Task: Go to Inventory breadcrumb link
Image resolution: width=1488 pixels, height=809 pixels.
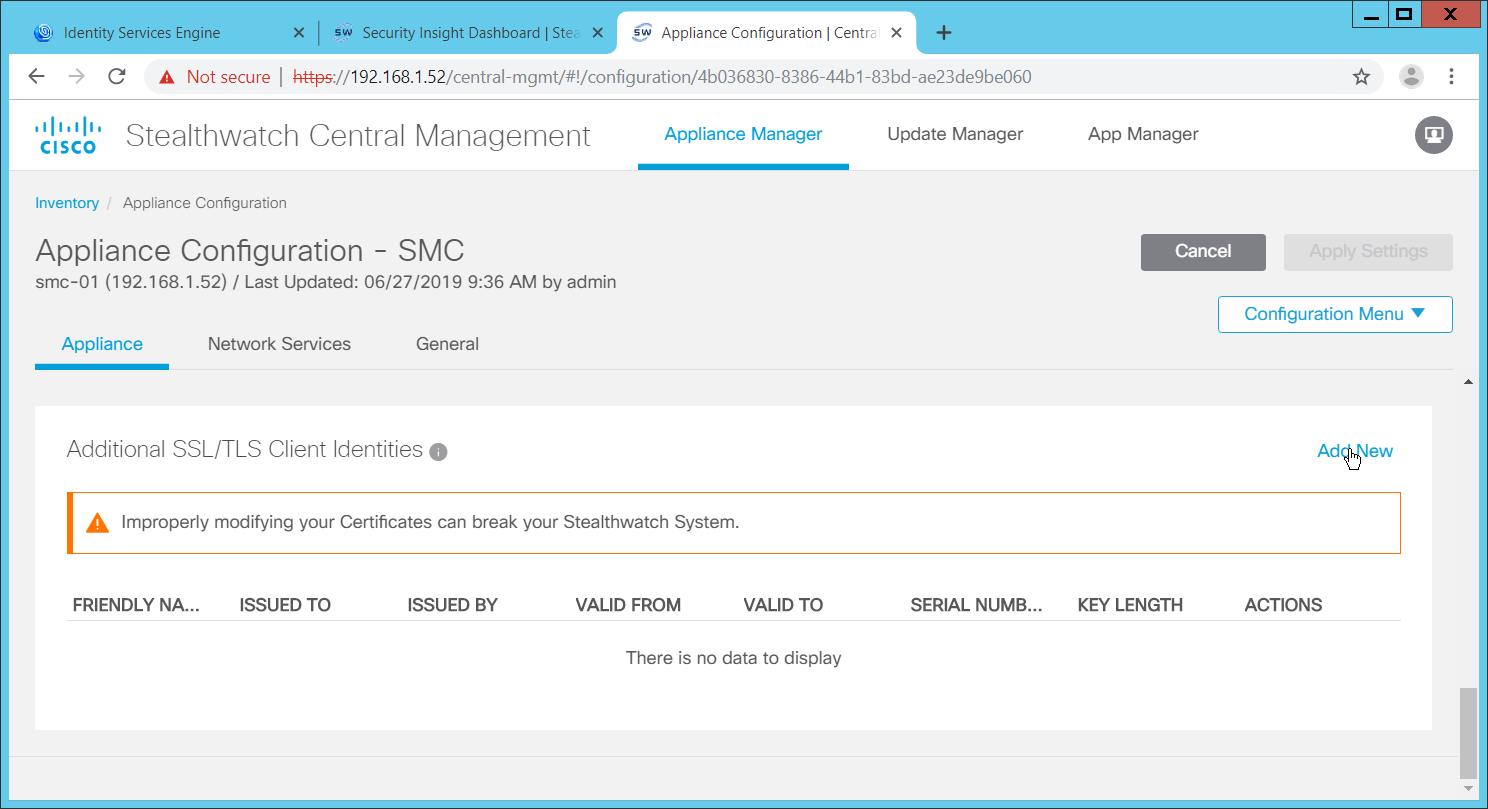Action: click(x=67, y=203)
